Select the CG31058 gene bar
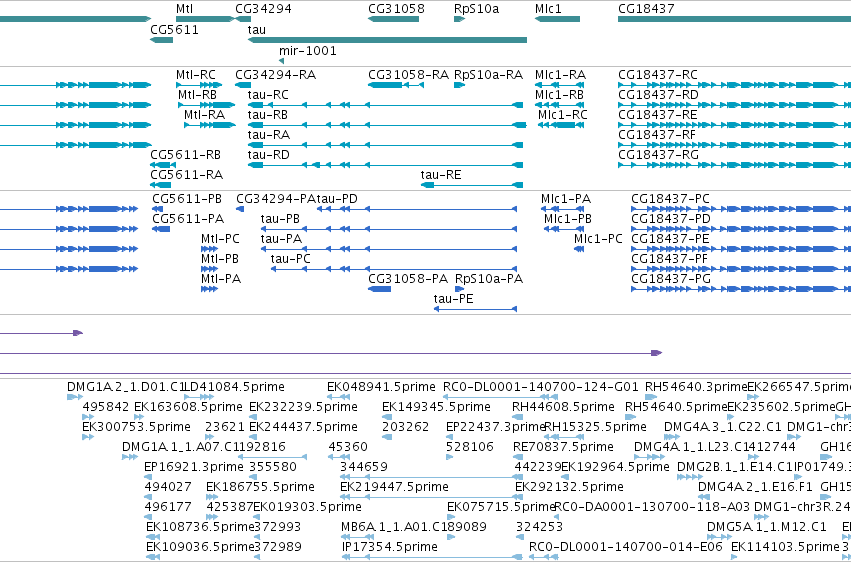Screen dimensions: 851x562 point(393,19)
